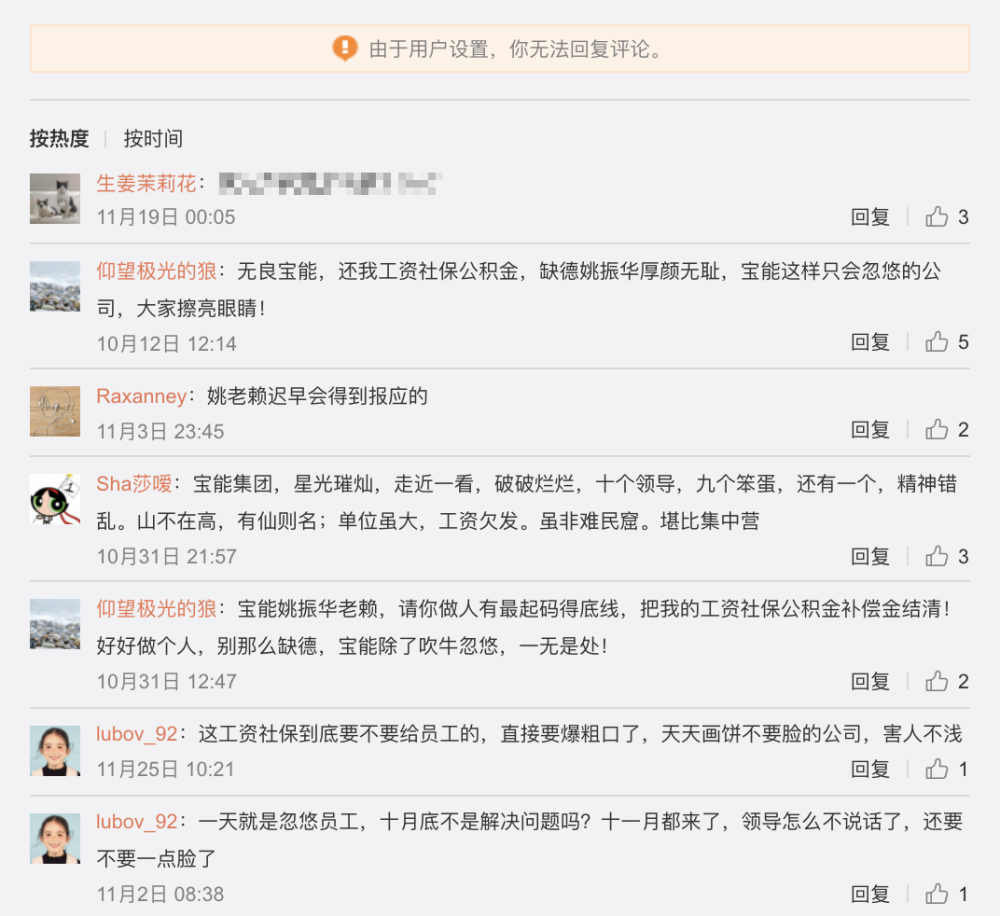The width and height of the screenshot is (1000, 916).
Task: Open 仰望极光的狼 username on 10月31日 comment
Action: (x=156, y=609)
